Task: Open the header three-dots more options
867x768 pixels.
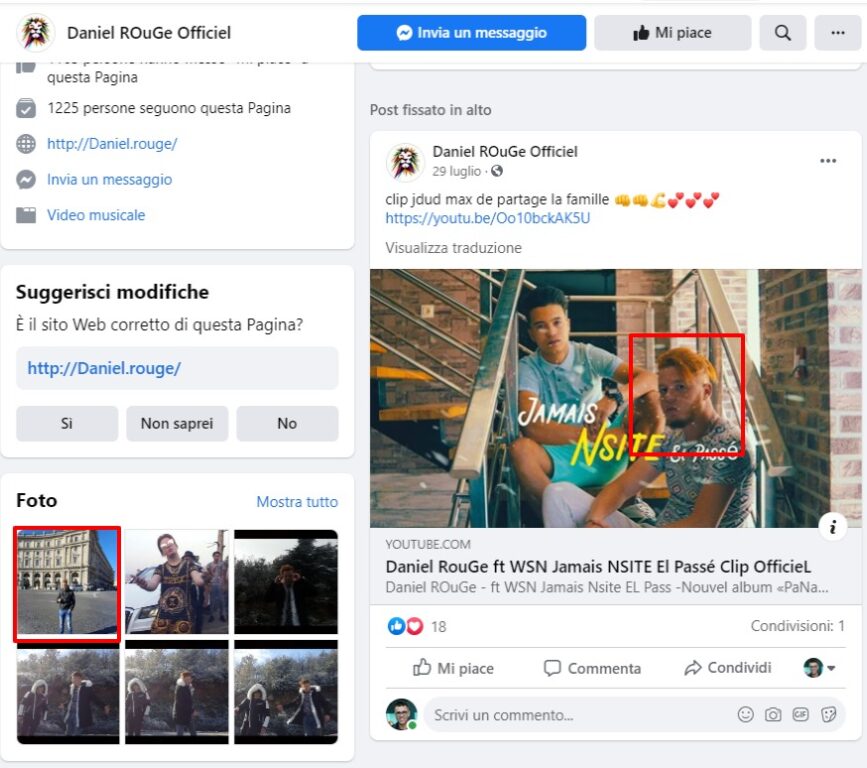Action: pyautogui.click(x=838, y=33)
